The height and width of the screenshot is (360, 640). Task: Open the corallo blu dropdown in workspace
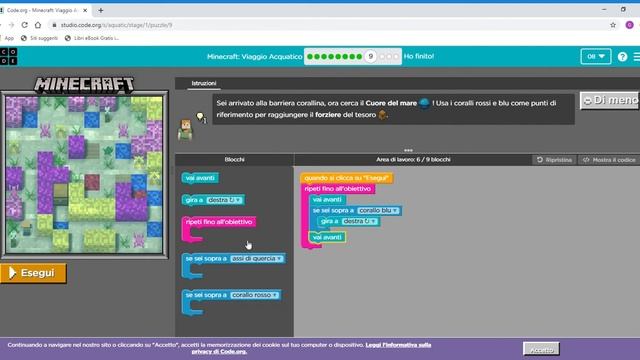click(x=378, y=210)
